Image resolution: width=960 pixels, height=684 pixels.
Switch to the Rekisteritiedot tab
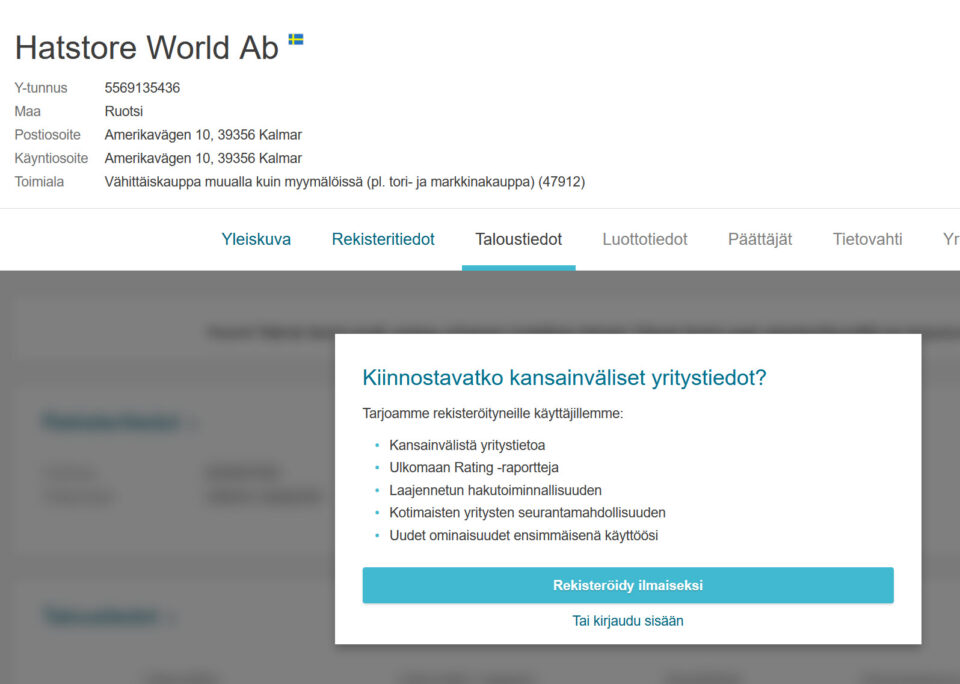pos(383,239)
